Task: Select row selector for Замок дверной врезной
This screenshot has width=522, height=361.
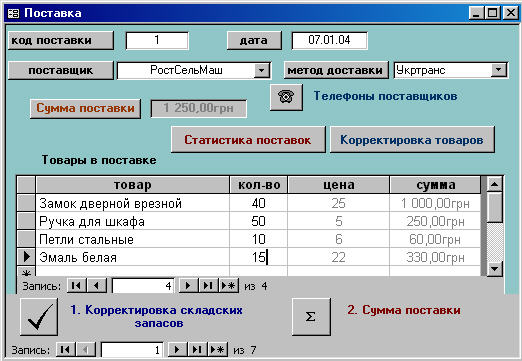Action: pyautogui.click(x=26, y=203)
